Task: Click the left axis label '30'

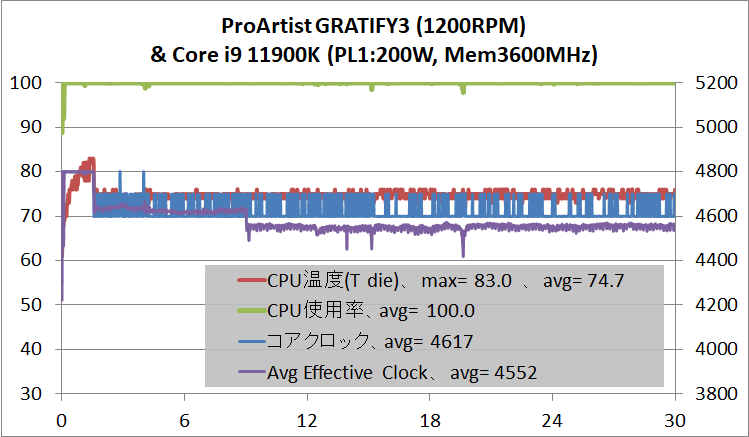Action: point(31,394)
